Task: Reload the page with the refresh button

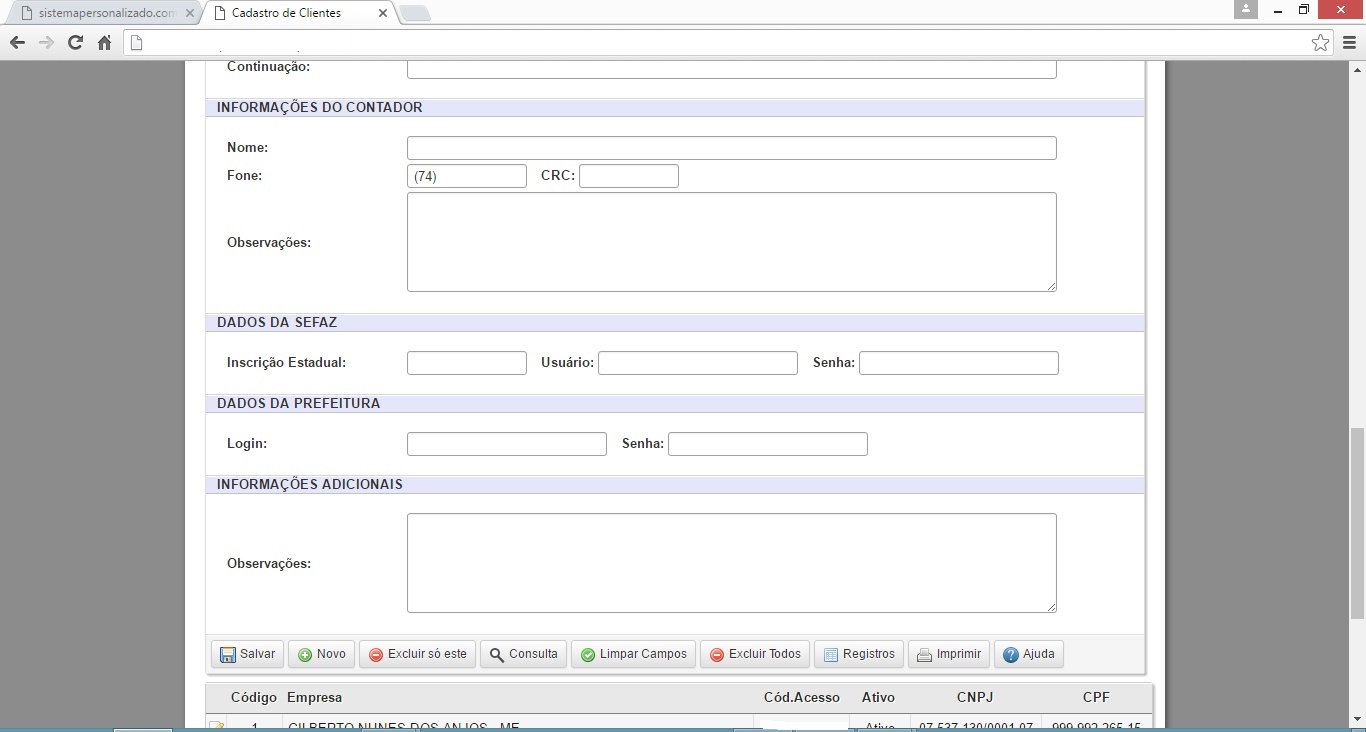Action: [75, 43]
